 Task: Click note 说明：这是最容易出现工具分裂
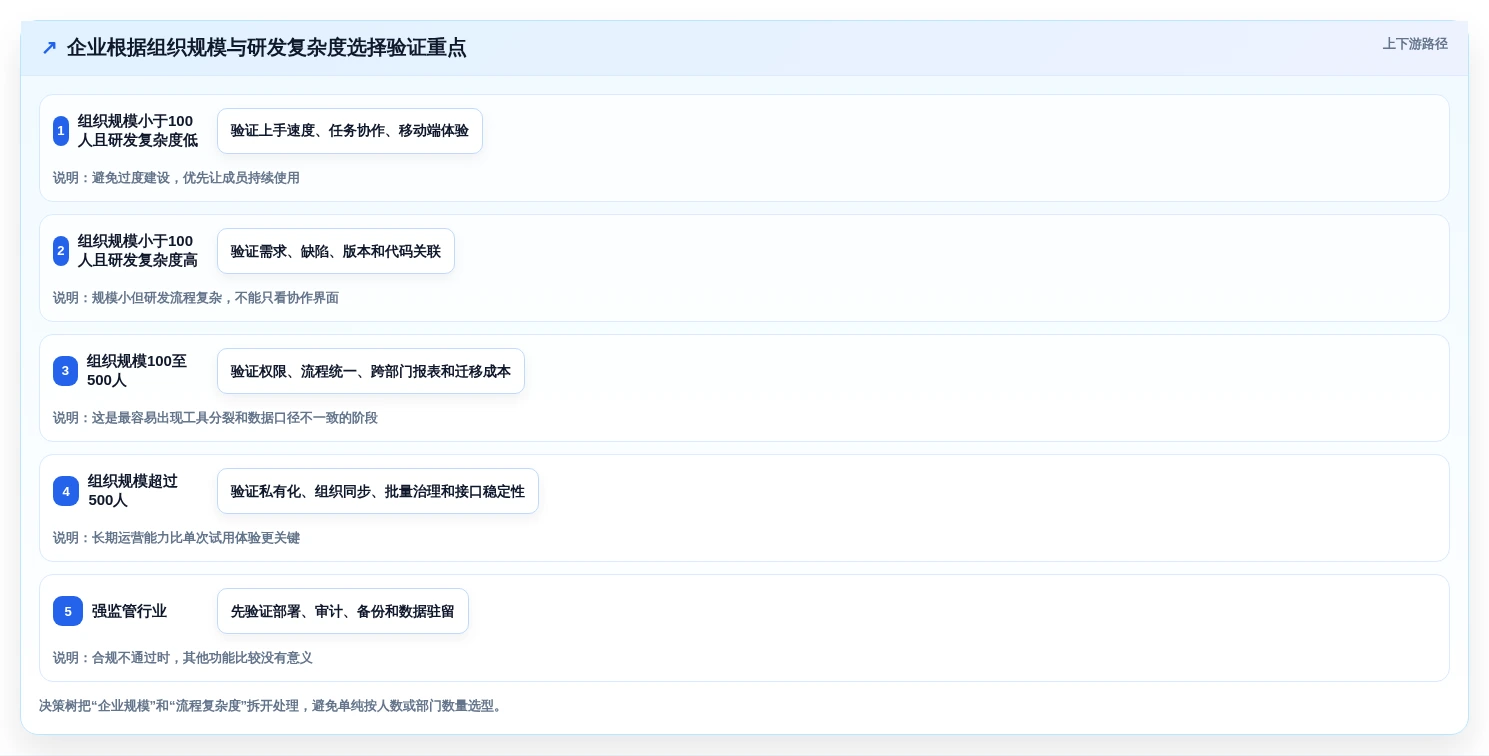coord(215,418)
